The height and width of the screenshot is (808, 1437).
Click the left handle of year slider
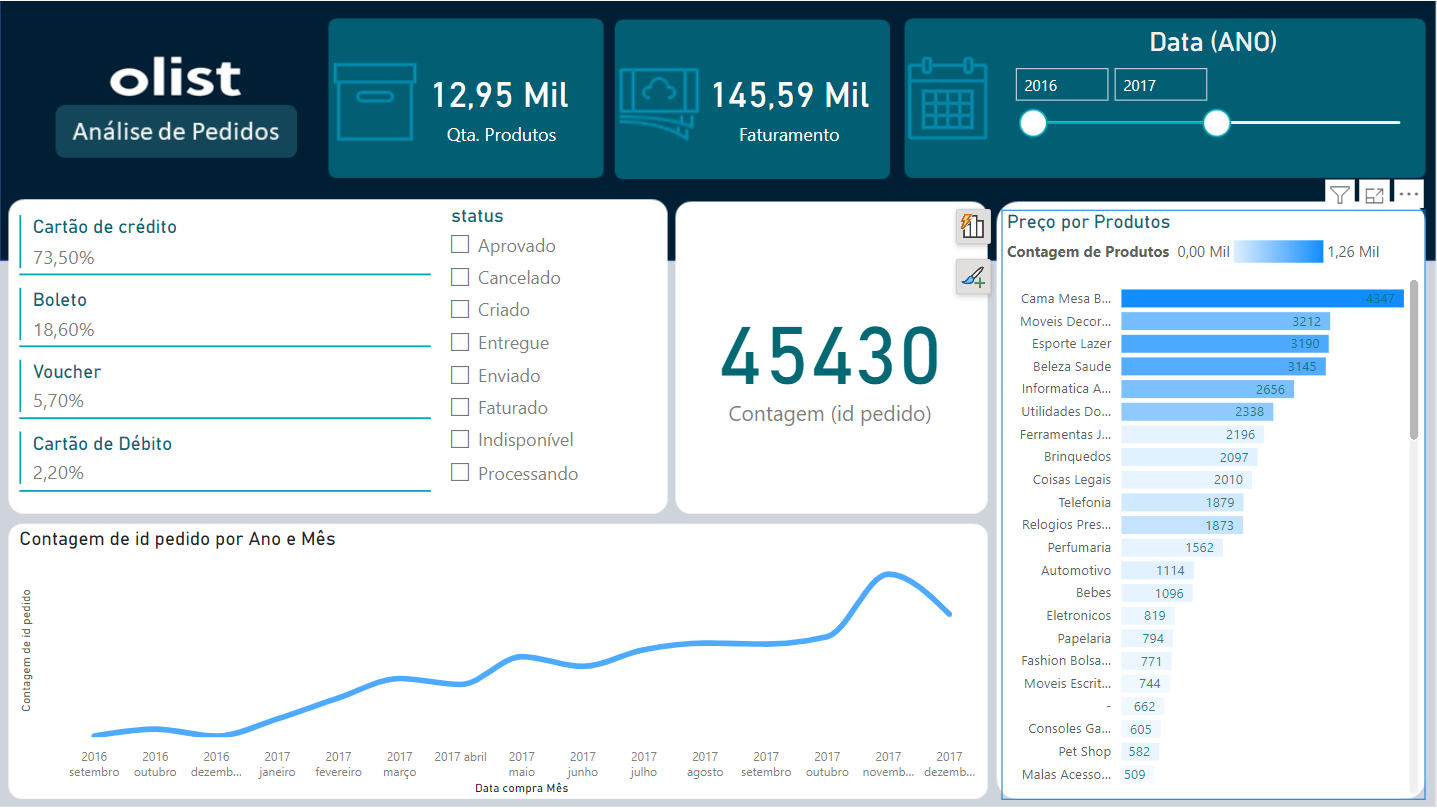(1033, 123)
